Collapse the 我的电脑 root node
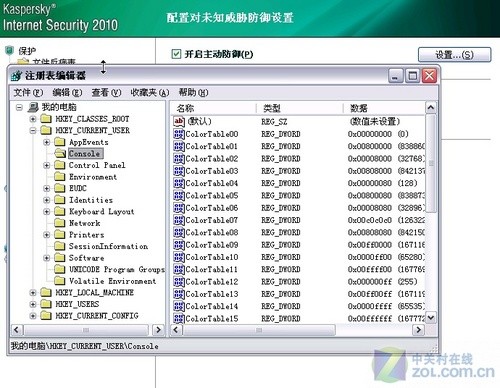Viewport: 500px width, 388px height. (19, 107)
